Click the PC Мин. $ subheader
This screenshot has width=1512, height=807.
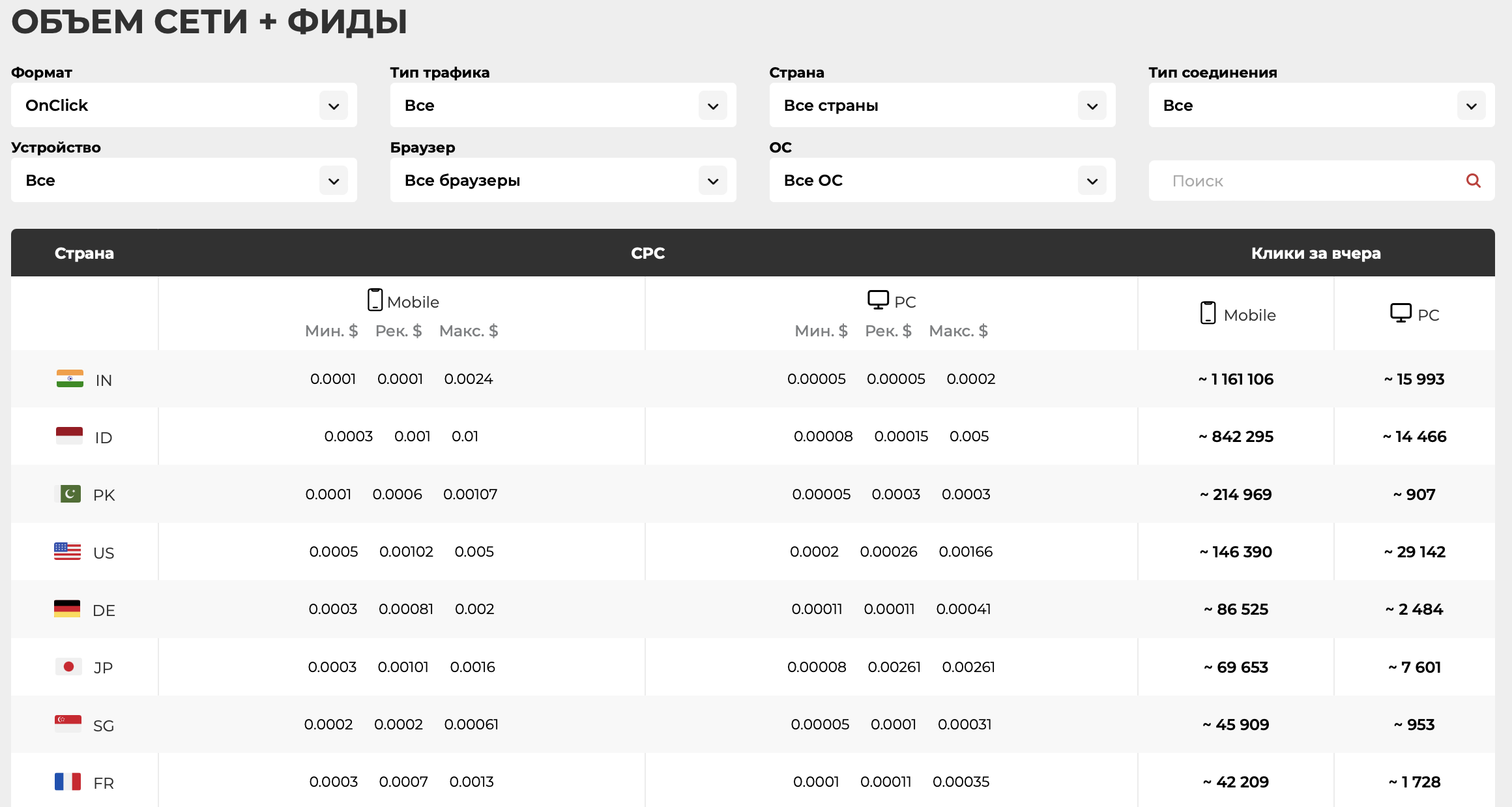pyautogui.click(x=821, y=330)
